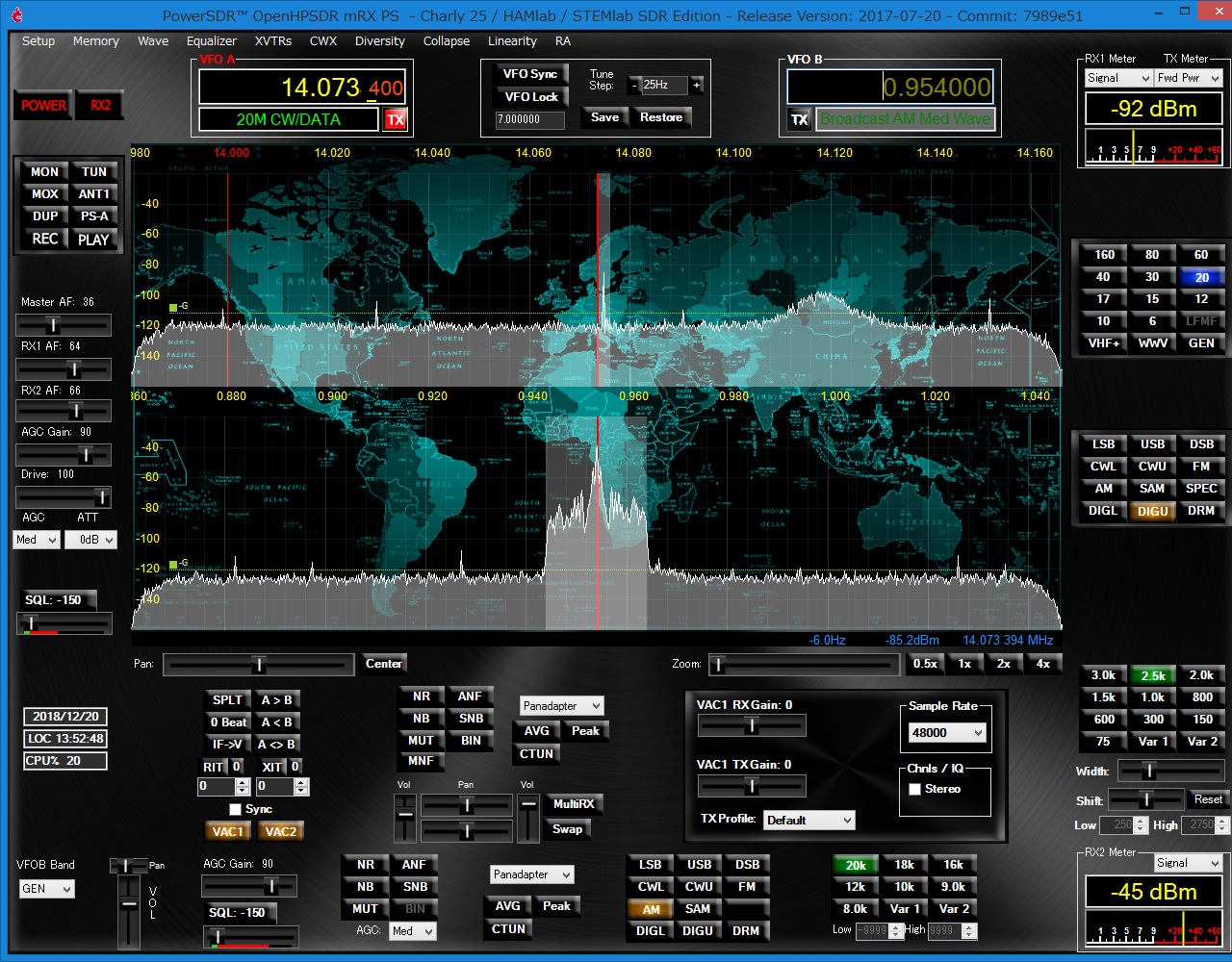Toggle the VAC2 button
This screenshot has height=962, width=1232.
coord(281,831)
